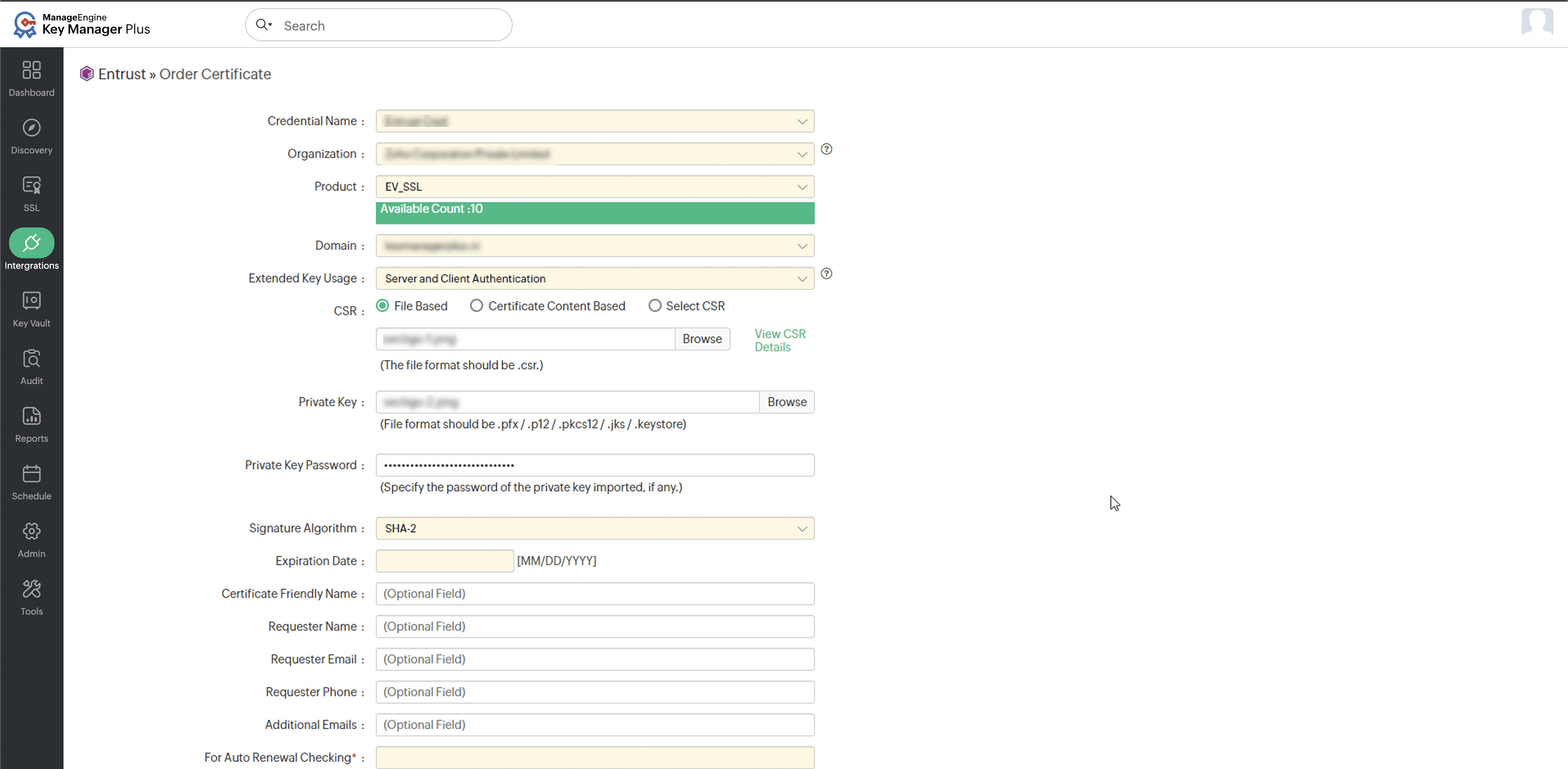Screen dimensions: 1568x769
Task: Click the Additional Emails field
Action: (595, 725)
